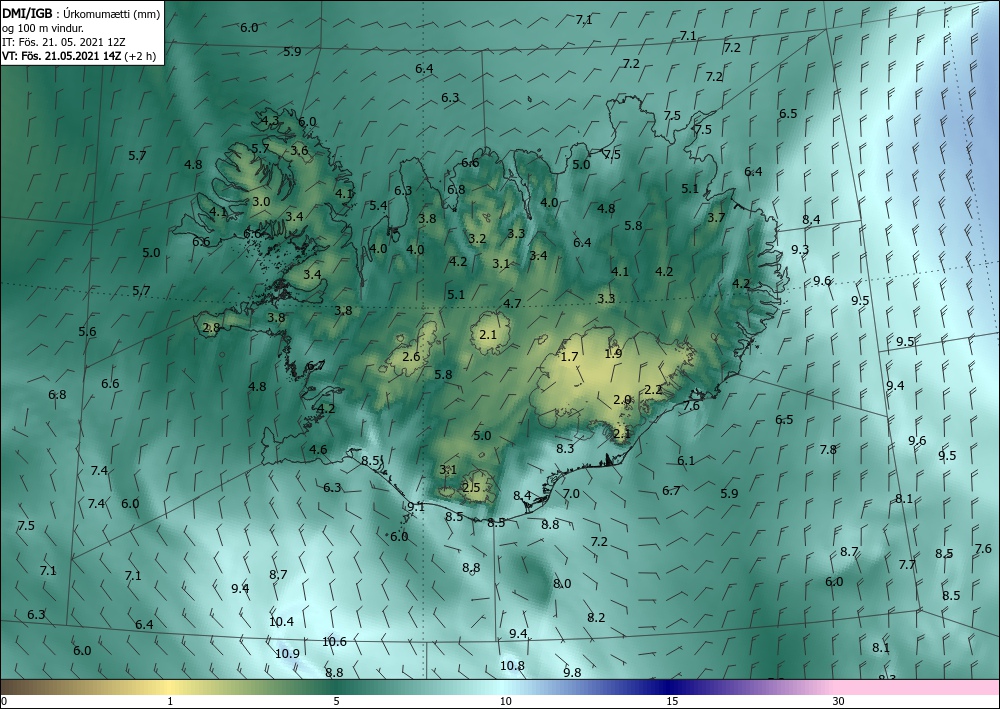The height and width of the screenshot is (709, 1000).
Task: Select the 9.1 value at the south coast
Action: click(x=416, y=507)
